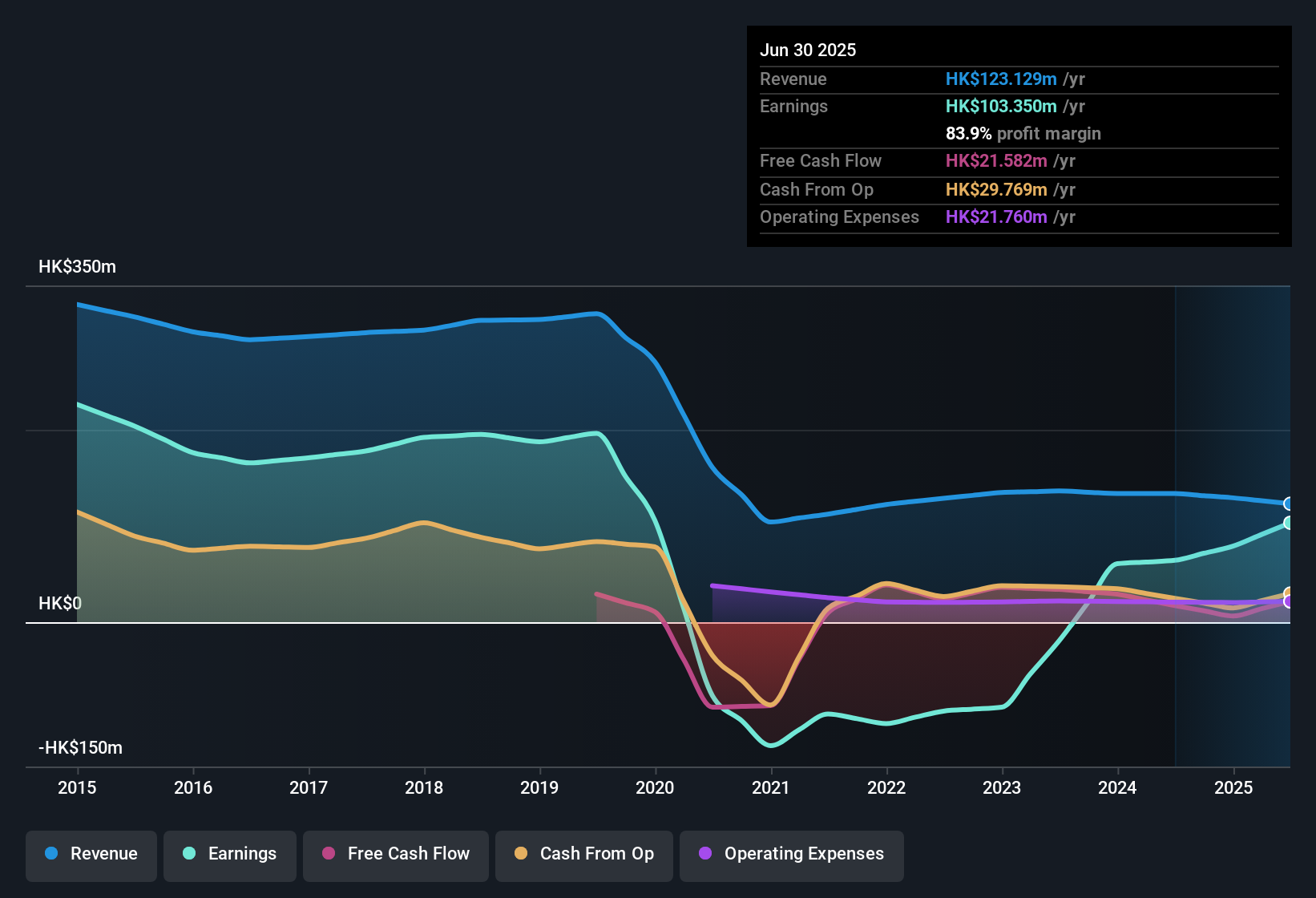Click the HK$123.129m revenue value

point(1000,79)
